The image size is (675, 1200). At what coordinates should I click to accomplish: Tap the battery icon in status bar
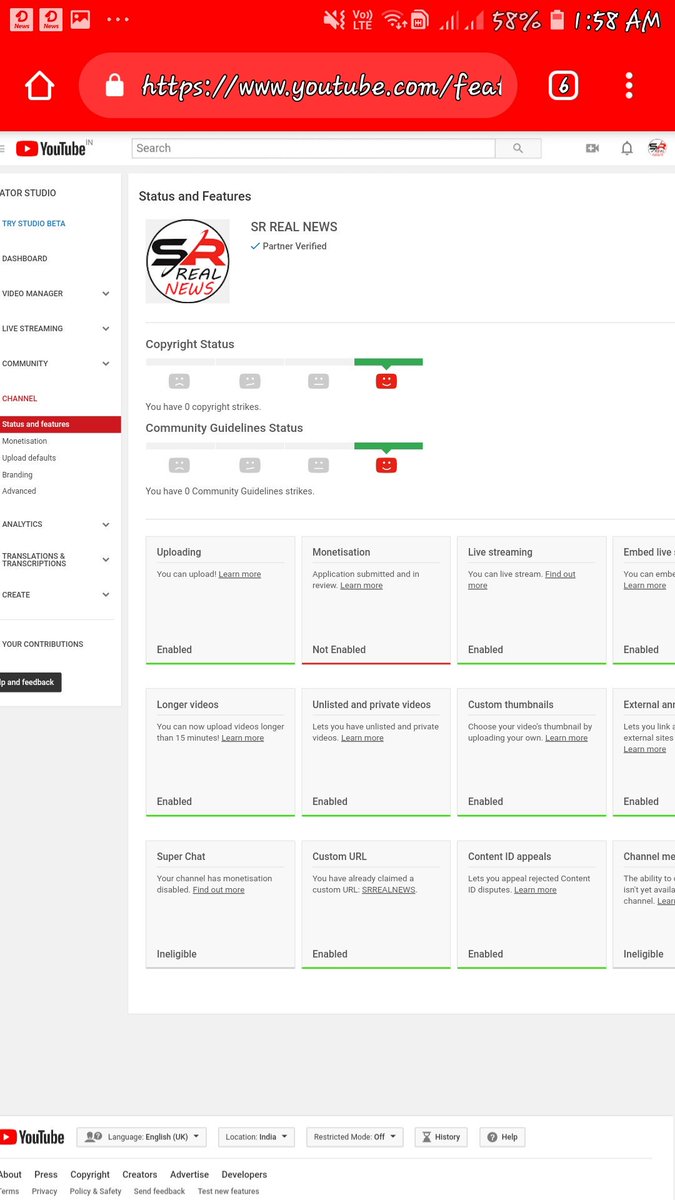pos(558,20)
